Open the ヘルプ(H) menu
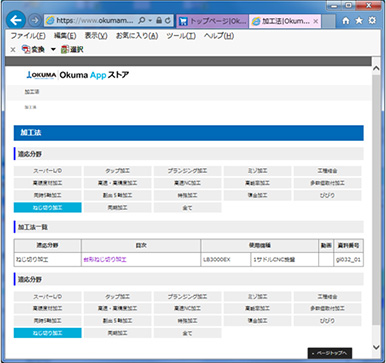The width and height of the screenshot is (386, 363). (x=219, y=36)
